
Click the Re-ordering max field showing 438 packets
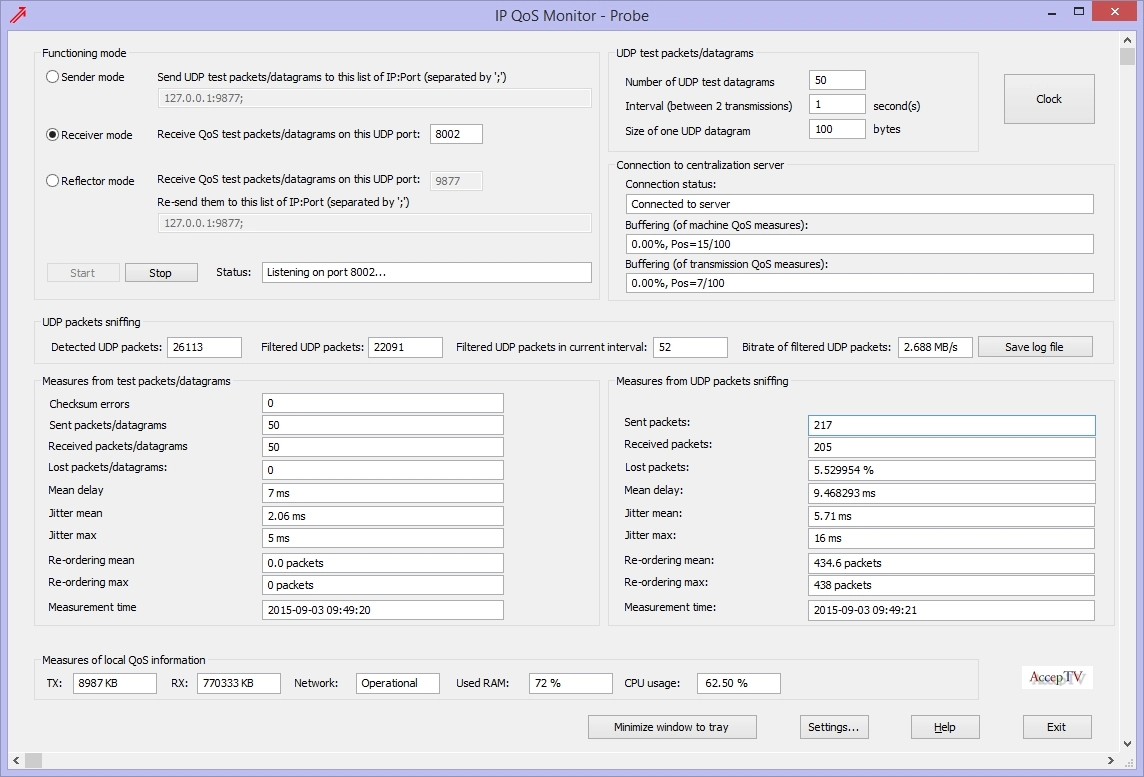click(x=951, y=585)
